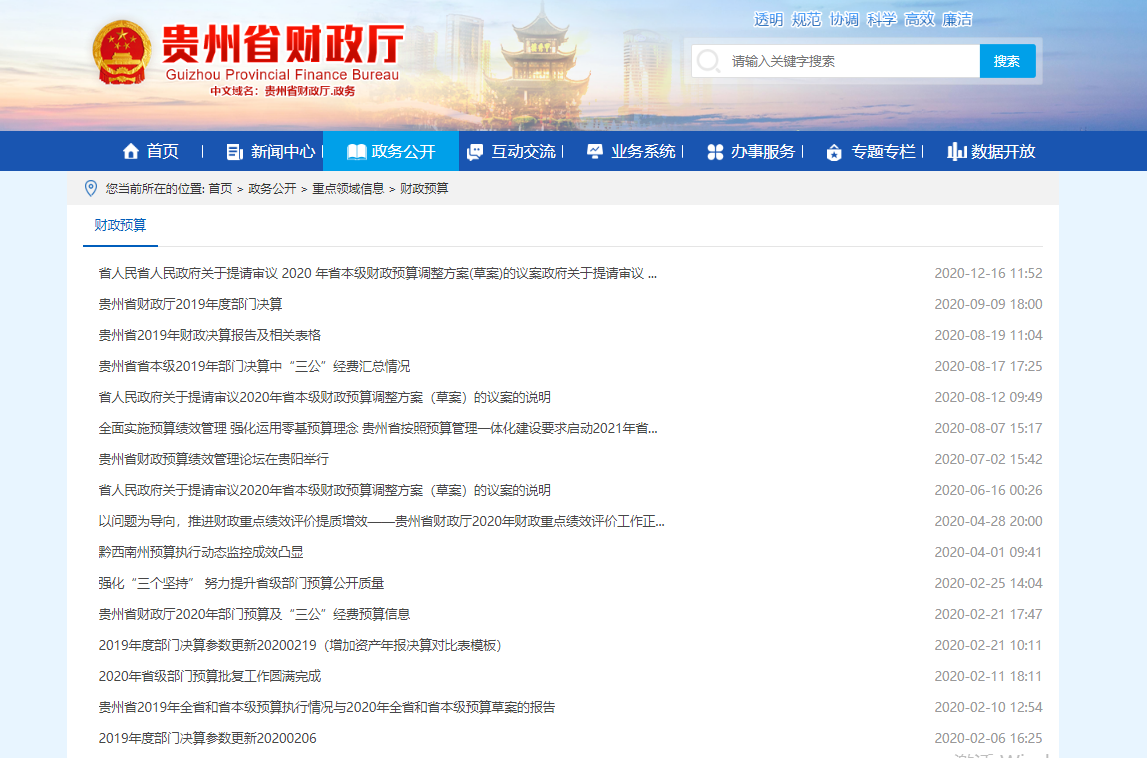1147x758 pixels.
Task: Focus the keyword search input field
Action: (x=850, y=61)
